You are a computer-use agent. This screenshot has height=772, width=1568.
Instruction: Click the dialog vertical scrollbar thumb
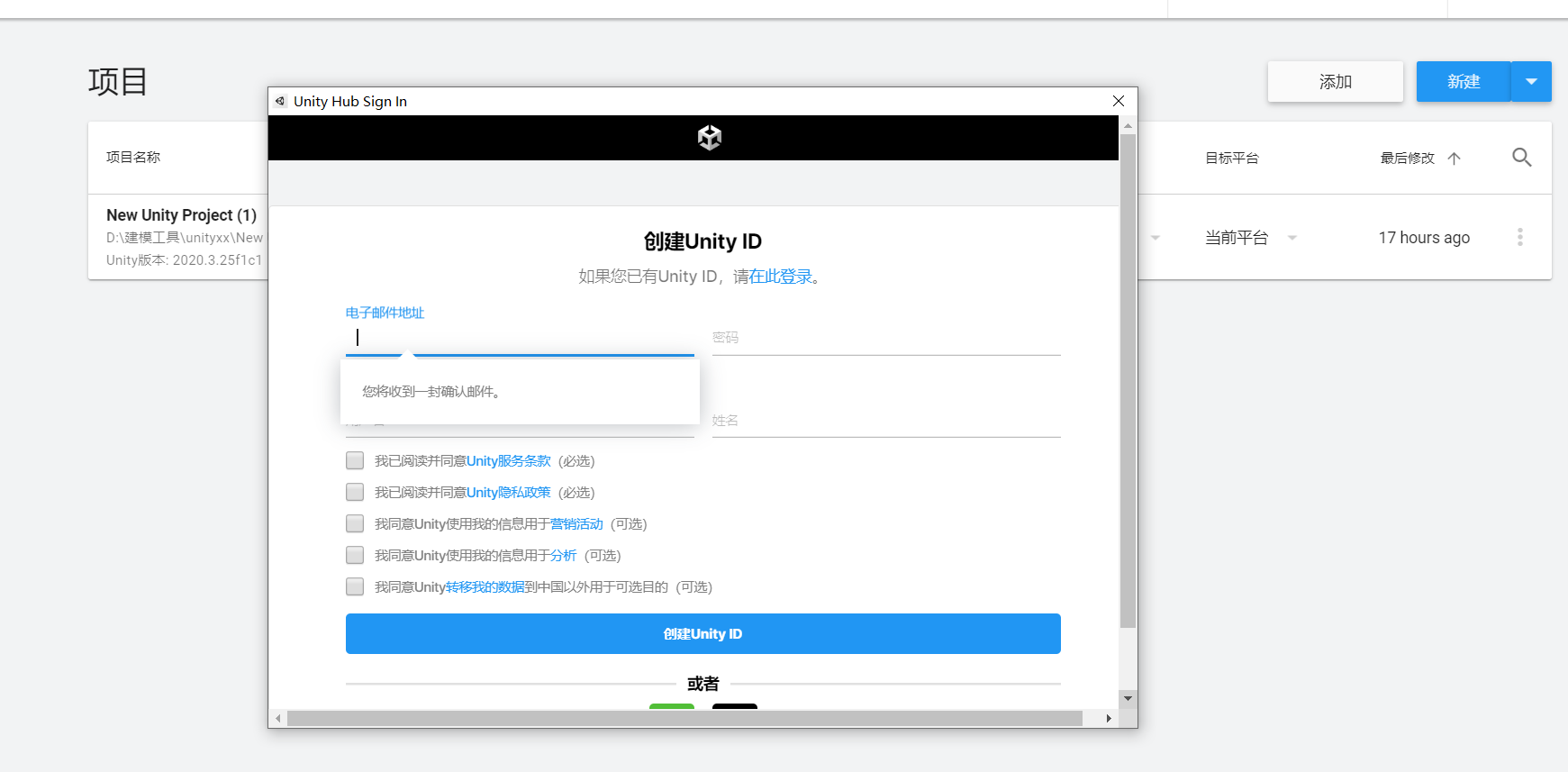(1128, 380)
